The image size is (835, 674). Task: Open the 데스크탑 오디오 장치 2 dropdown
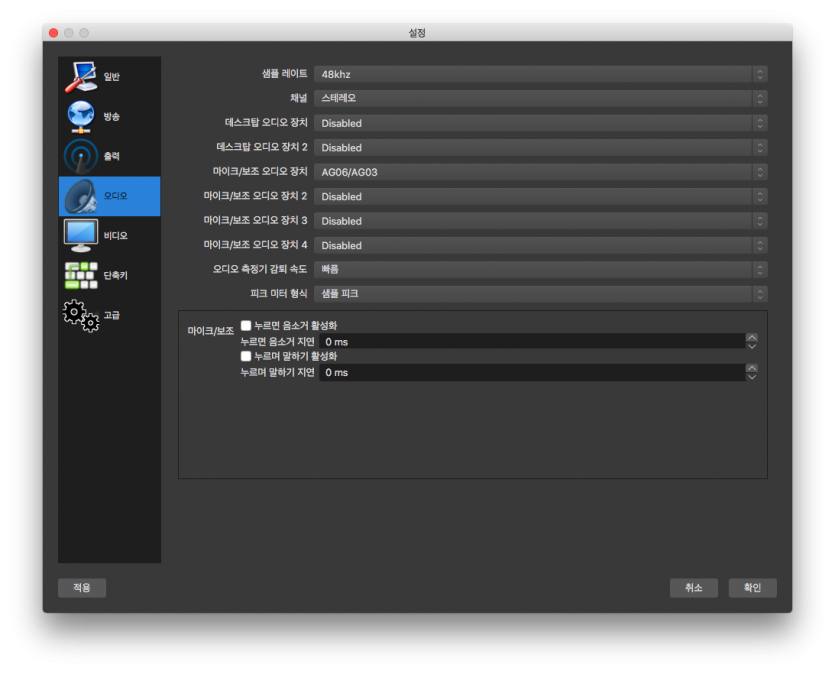pos(541,147)
